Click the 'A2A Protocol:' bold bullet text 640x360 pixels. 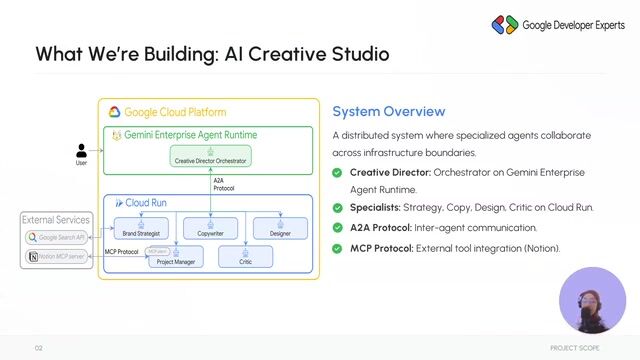click(x=381, y=227)
